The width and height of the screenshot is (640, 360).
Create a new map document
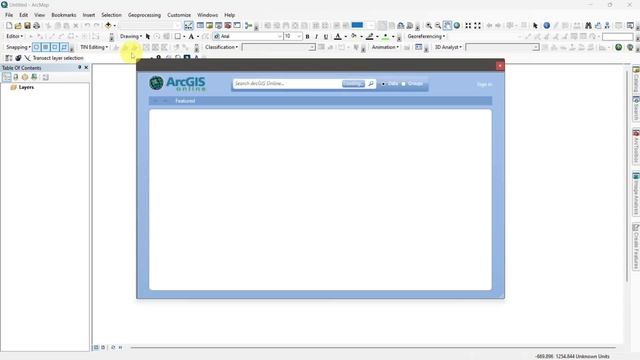tap(9, 26)
